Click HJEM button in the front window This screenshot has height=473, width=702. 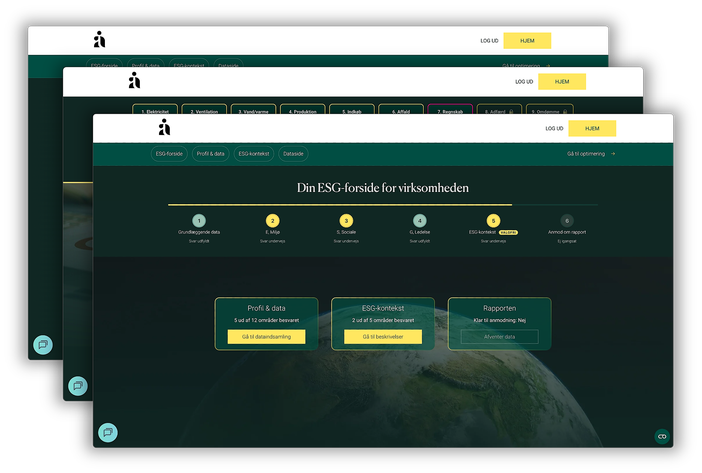[593, 128]
